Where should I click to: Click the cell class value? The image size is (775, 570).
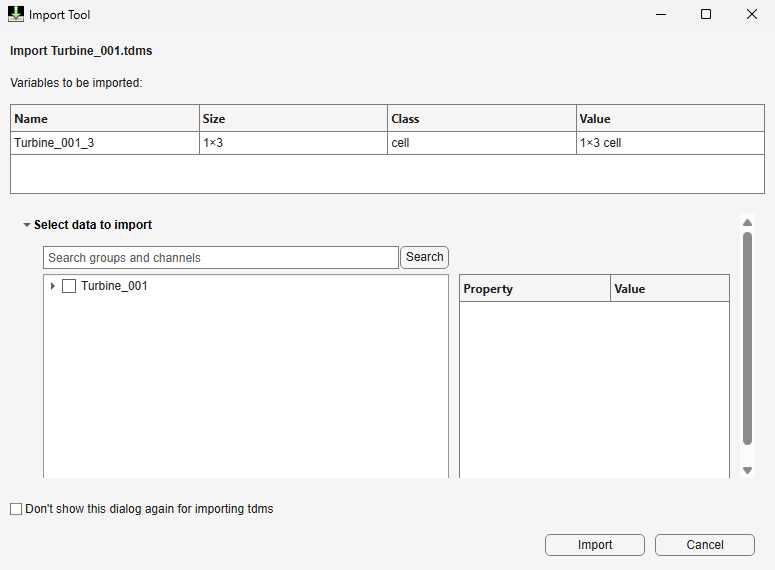482,143
